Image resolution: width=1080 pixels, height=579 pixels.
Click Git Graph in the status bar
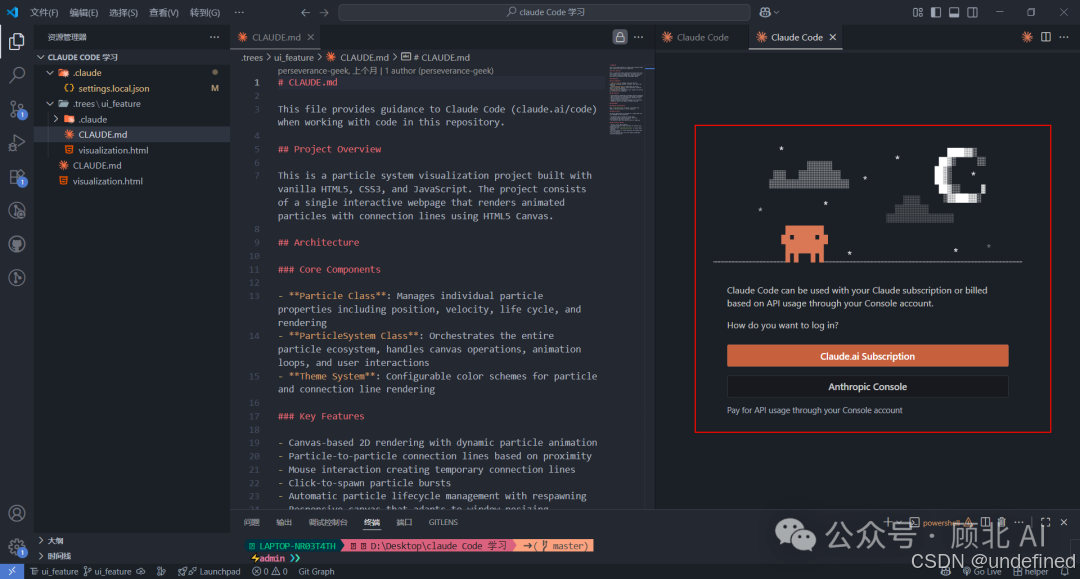316,571
